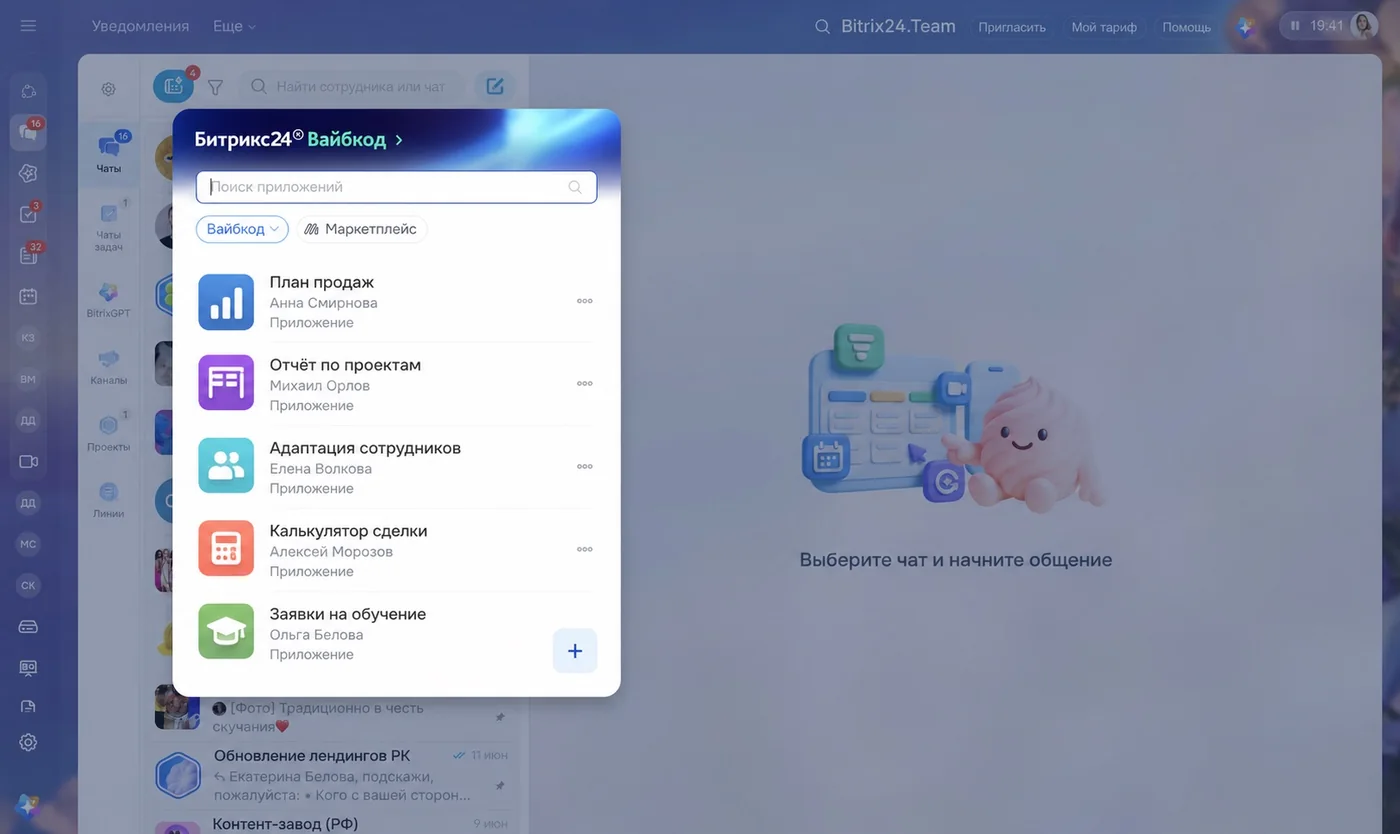Image resolution: width=1400 pixels, height=834 pixels.
Task: Open the Заявки на обучение app icon
Action: [x=226, y=632]
